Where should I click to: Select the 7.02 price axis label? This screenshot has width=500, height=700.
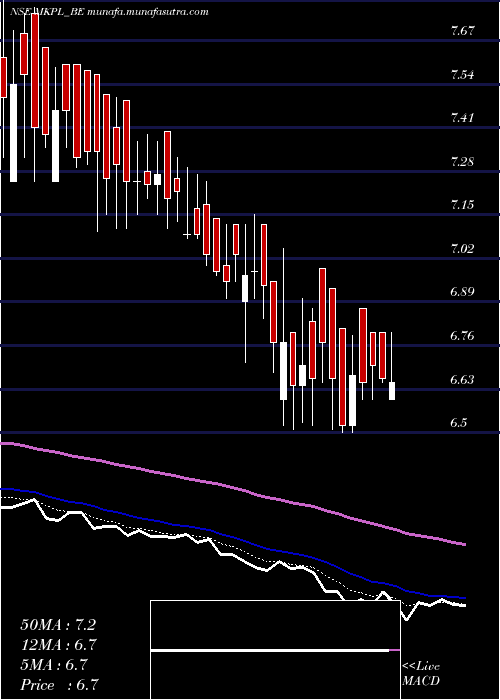[x=462, y=249]
